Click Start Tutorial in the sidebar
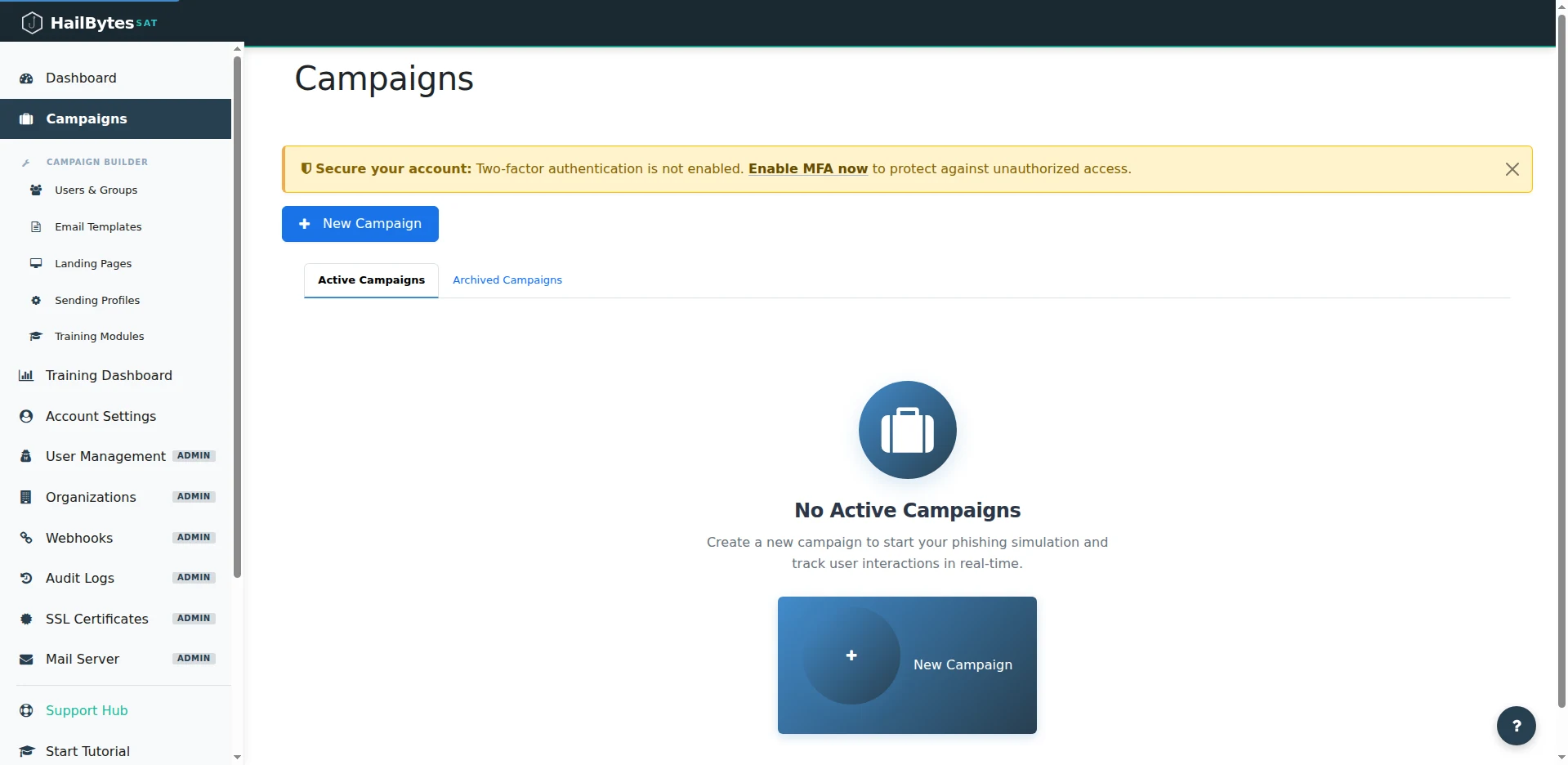This screenshot has width=1568, height=765. (x=87, y=750)
